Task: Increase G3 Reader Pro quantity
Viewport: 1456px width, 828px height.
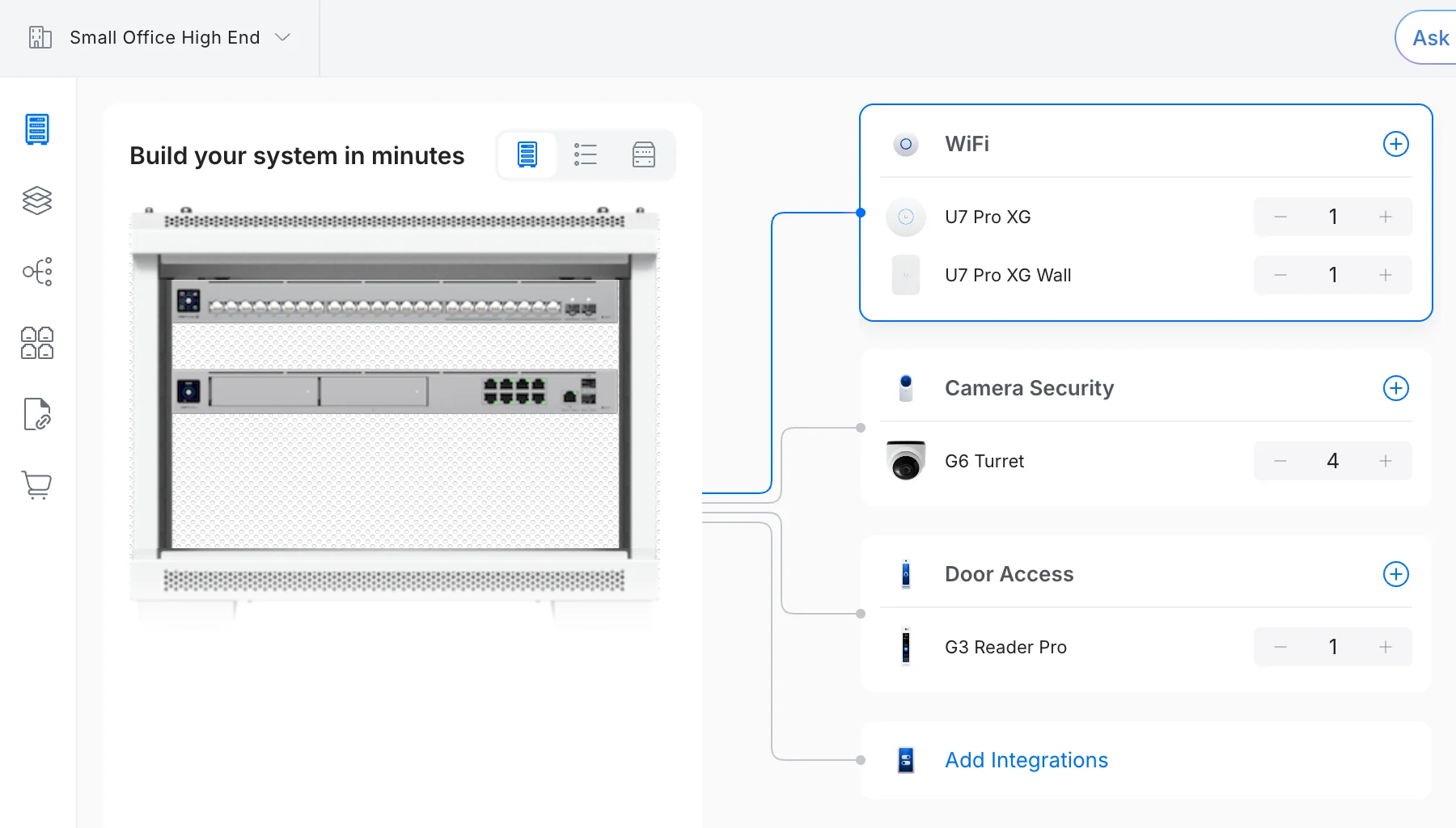Action: (1386, 647)
